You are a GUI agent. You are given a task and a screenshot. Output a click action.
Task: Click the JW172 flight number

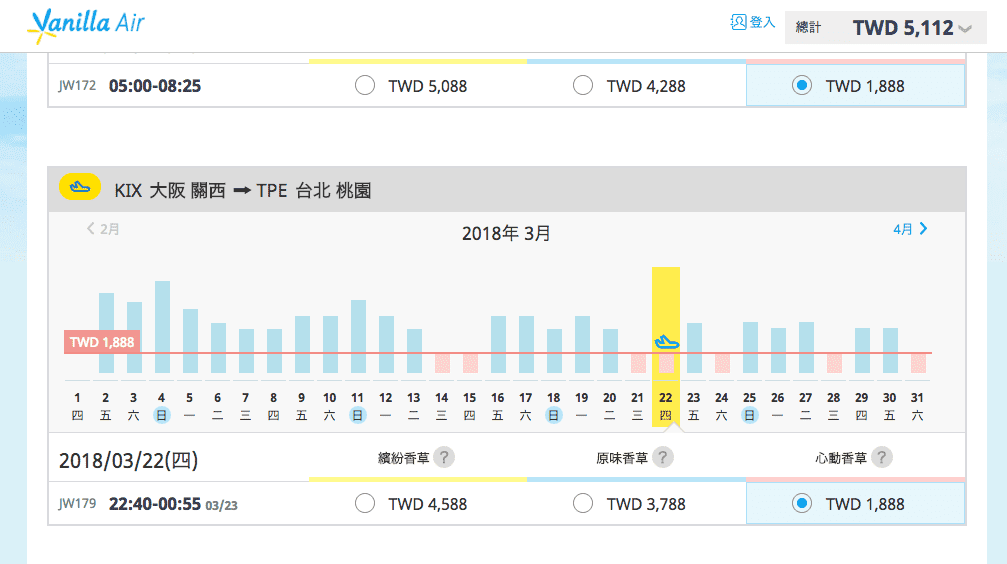pos(77,85)
